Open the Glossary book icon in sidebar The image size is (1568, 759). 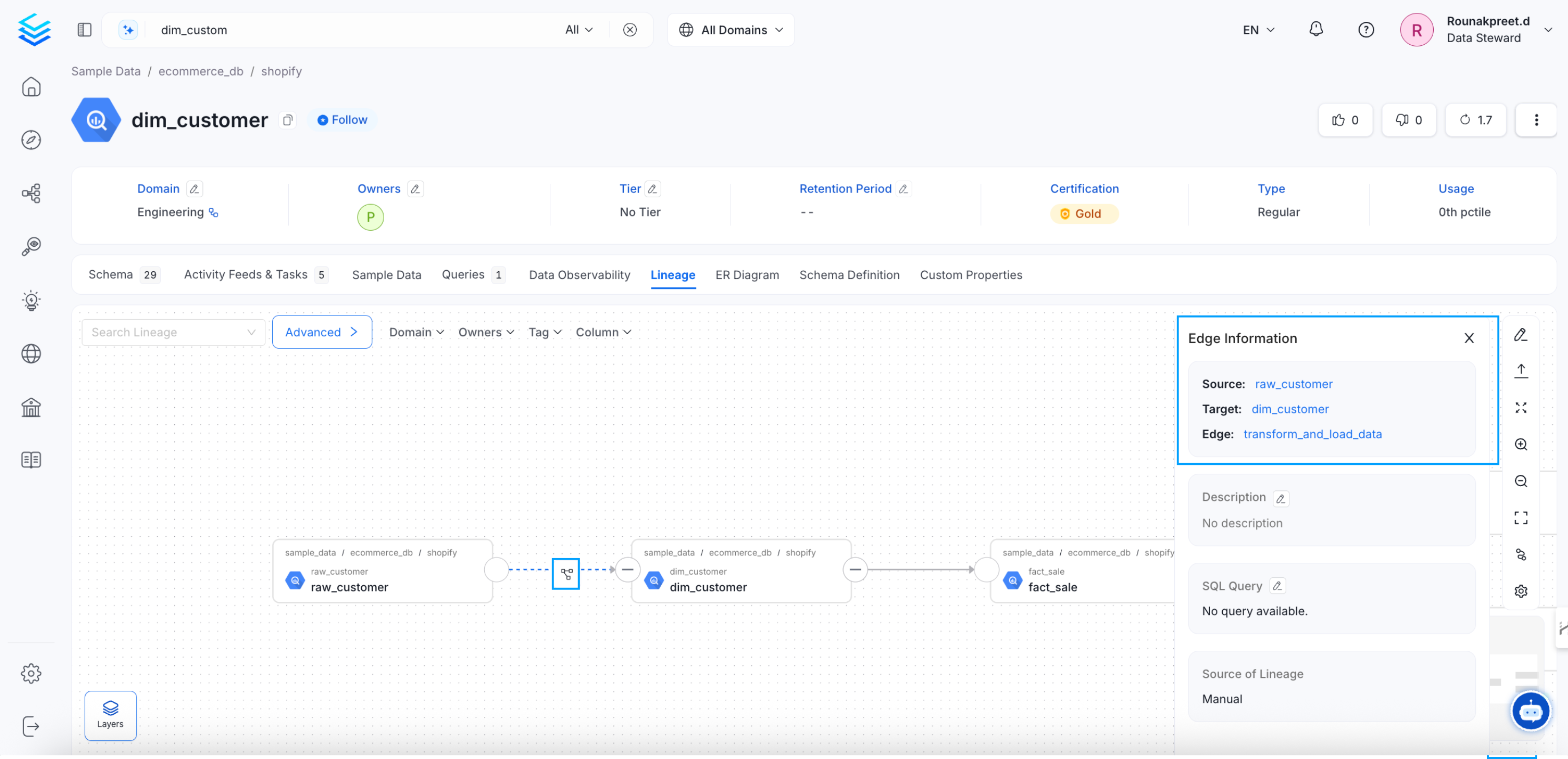[31, 459]
